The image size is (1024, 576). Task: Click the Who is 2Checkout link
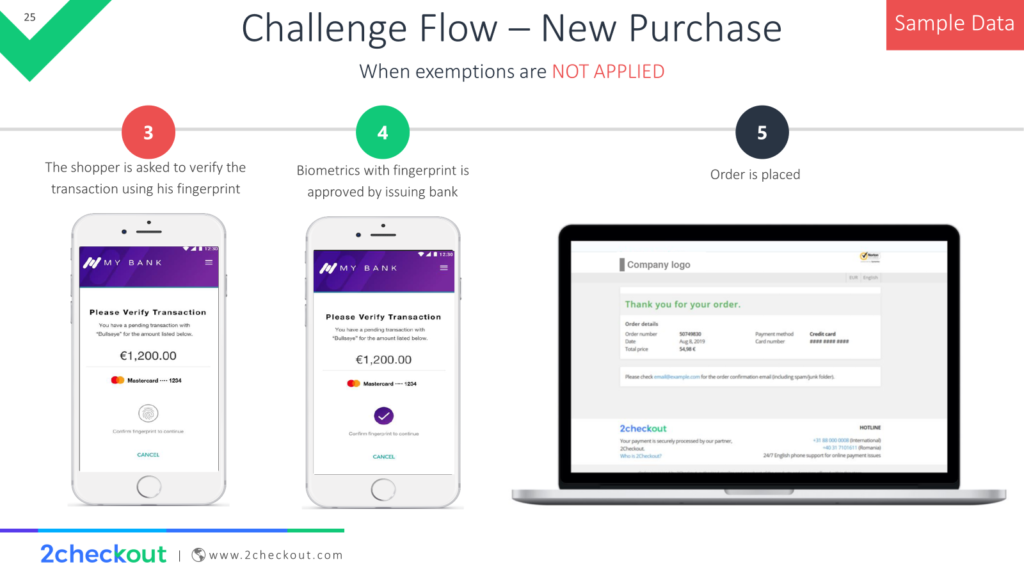pyautogui.click(x=641, y=456)
